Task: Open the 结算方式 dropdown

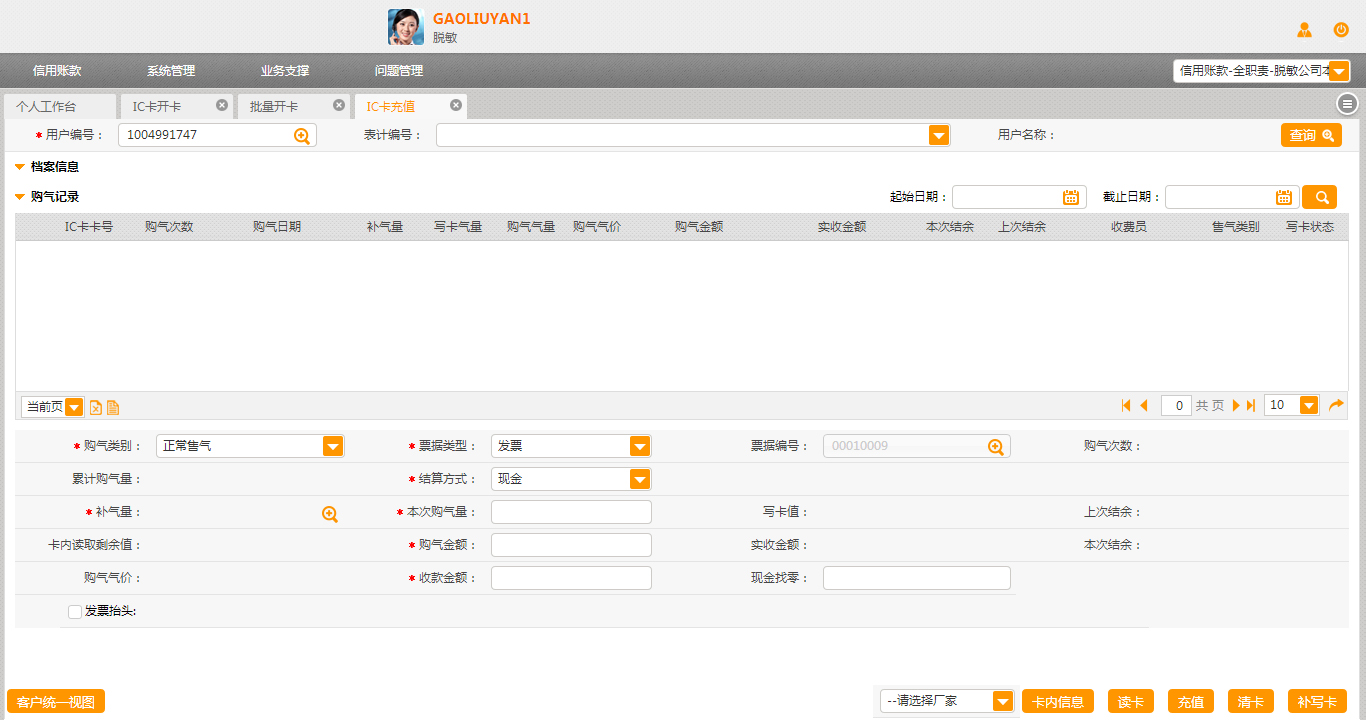Action: (640, 480)
